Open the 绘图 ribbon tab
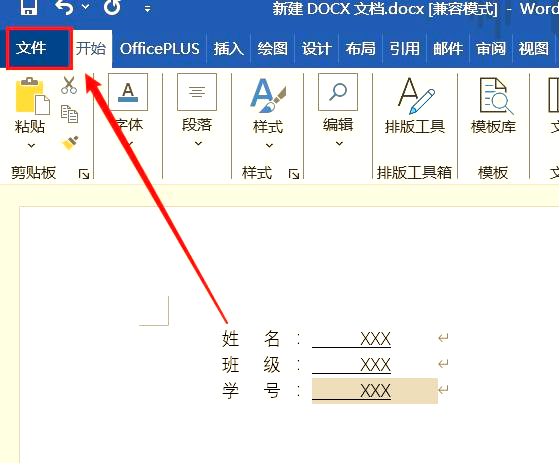The image size is (559, 463). coord(272,49)
